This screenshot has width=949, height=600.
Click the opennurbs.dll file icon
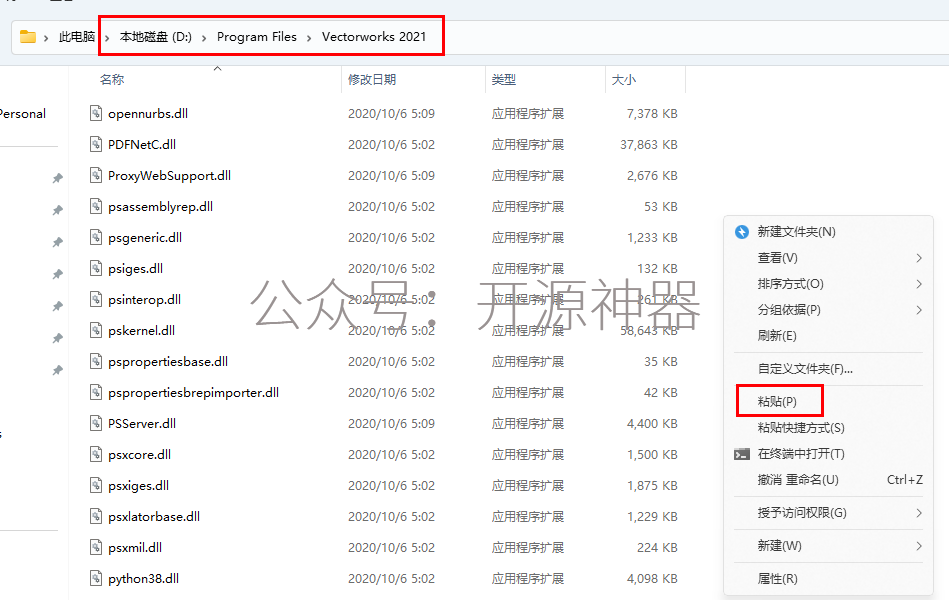pyautogui.click(x=96, y=113)
